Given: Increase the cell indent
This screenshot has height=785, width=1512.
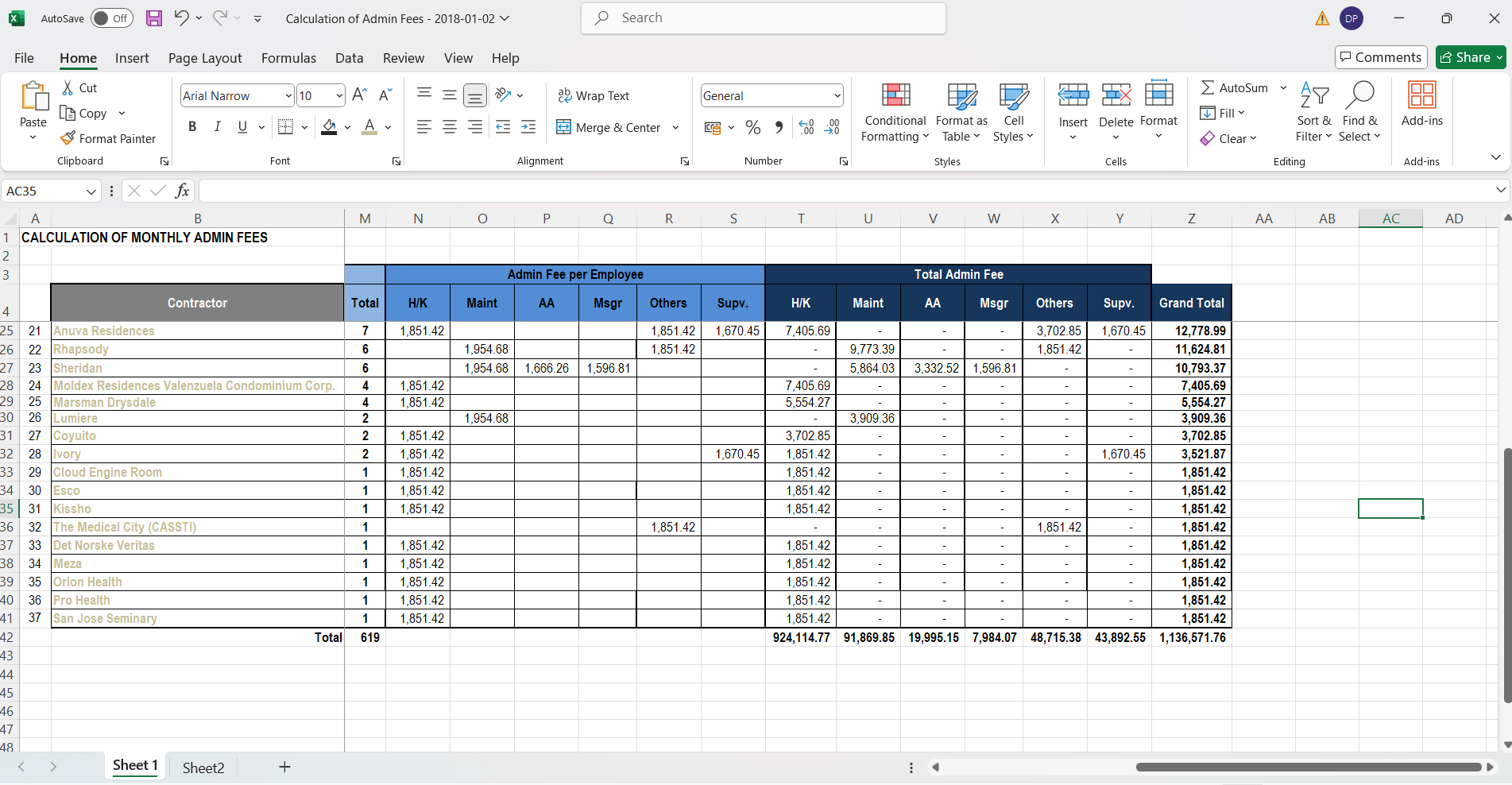Looking at the screenshot, I should coord(528,127).
